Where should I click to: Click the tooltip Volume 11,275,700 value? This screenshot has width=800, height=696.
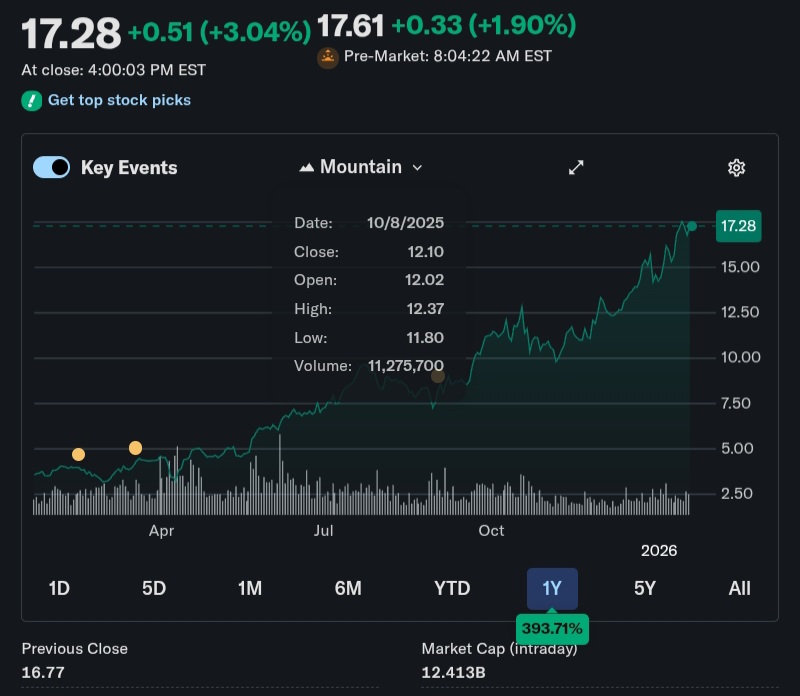point(406,365)
